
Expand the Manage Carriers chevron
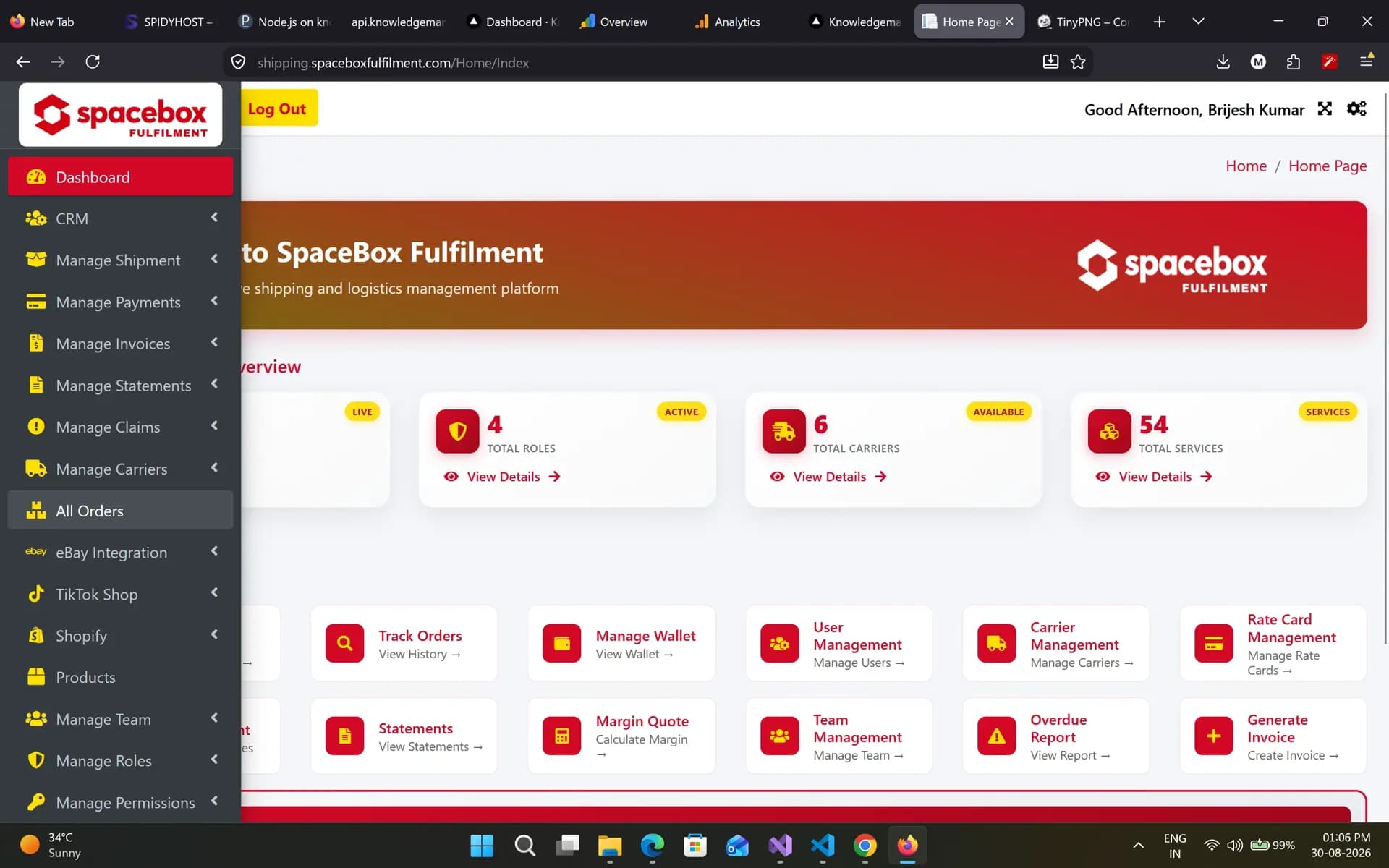click(x=214, y=468)
